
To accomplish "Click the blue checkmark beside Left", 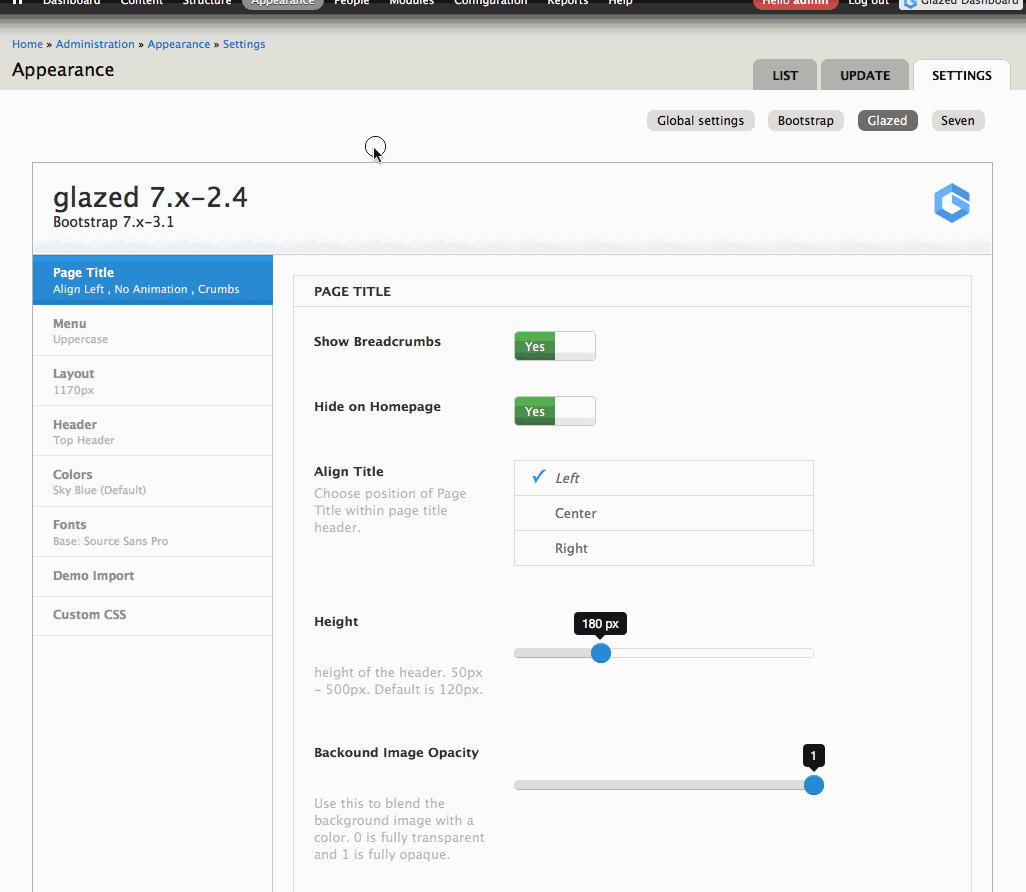I will pos(539,477).
